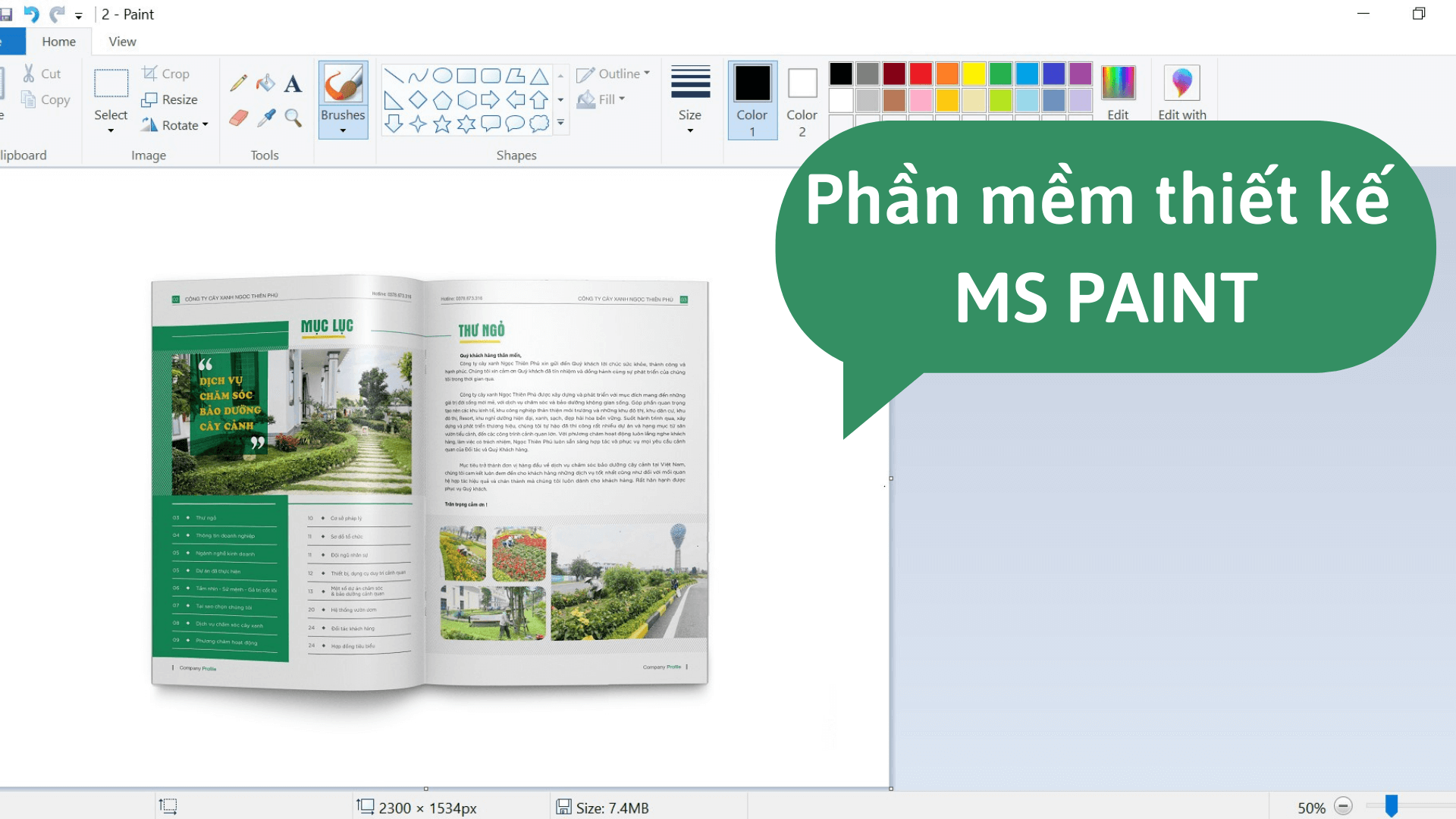Choose the Hexagon shape
Viewport: 1456px width, 819px height.
tap(466, 100)
